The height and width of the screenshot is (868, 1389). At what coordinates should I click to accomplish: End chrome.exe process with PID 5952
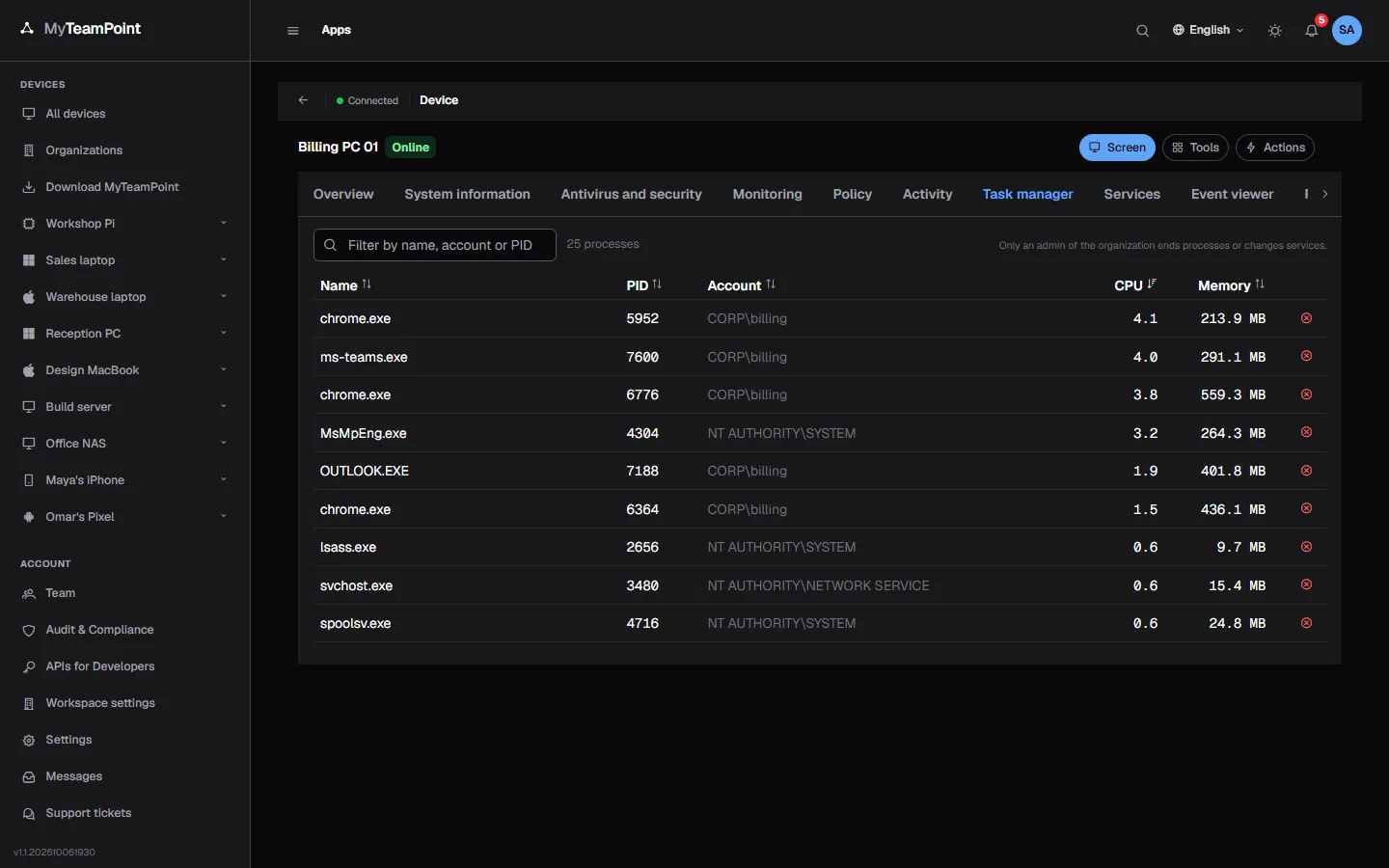click(1306, 318)
